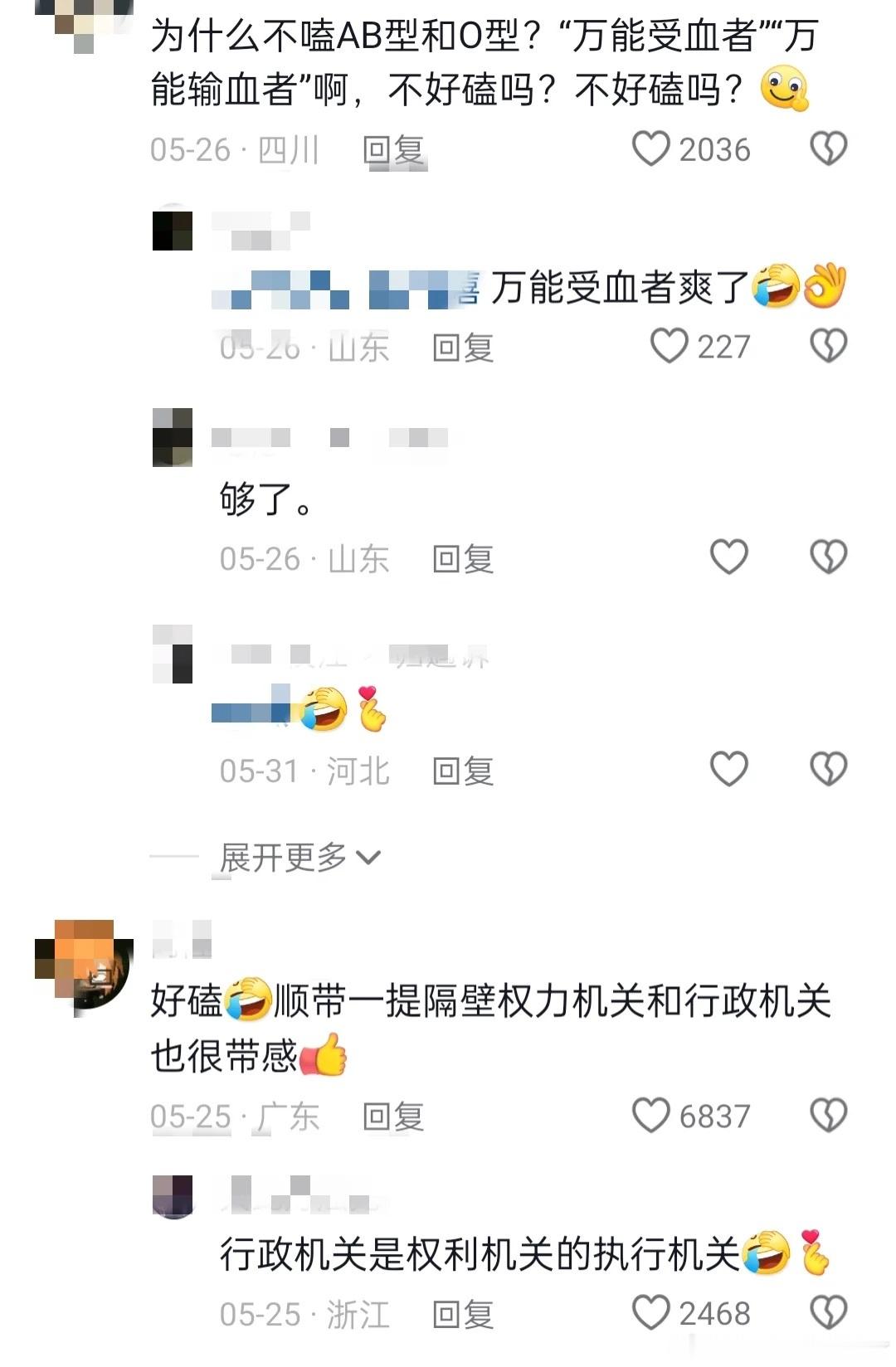Dislike the 万能受血者爽了 reply
This screenshot has width=896, height=1367.
[828, 346]
